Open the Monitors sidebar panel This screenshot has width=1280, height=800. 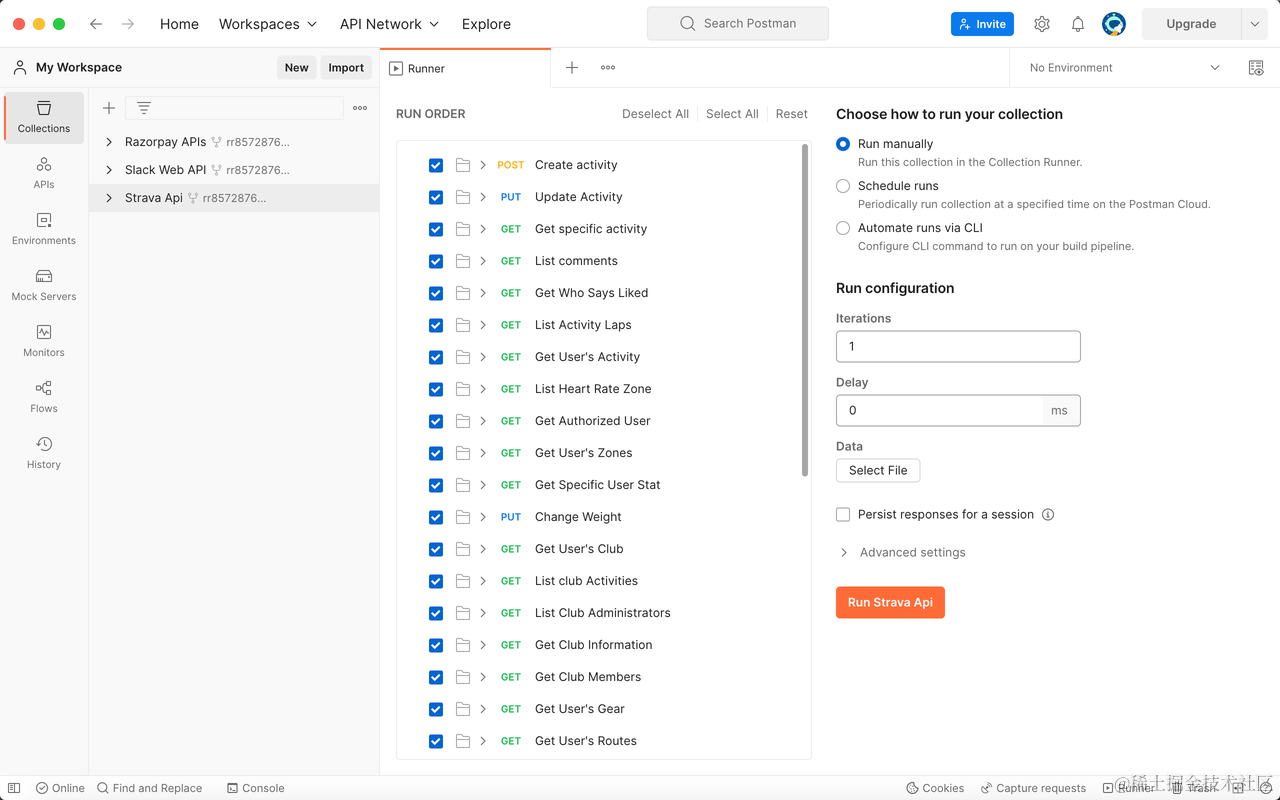[44, 341]
